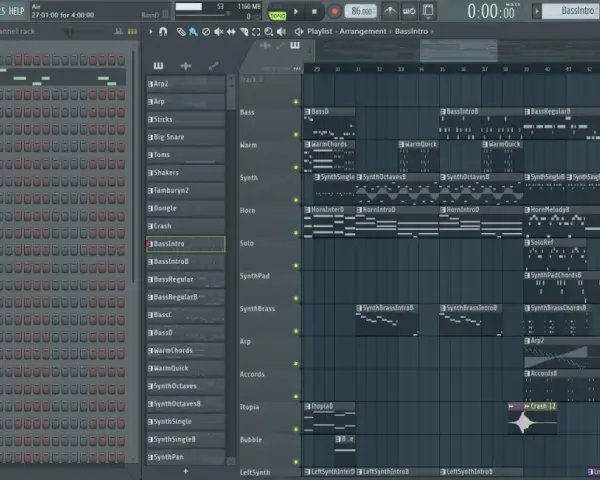Viewport: 600px width, 480px height.
Task: Click the arrow left of BassIntro pattern selector
Action: 536,11
